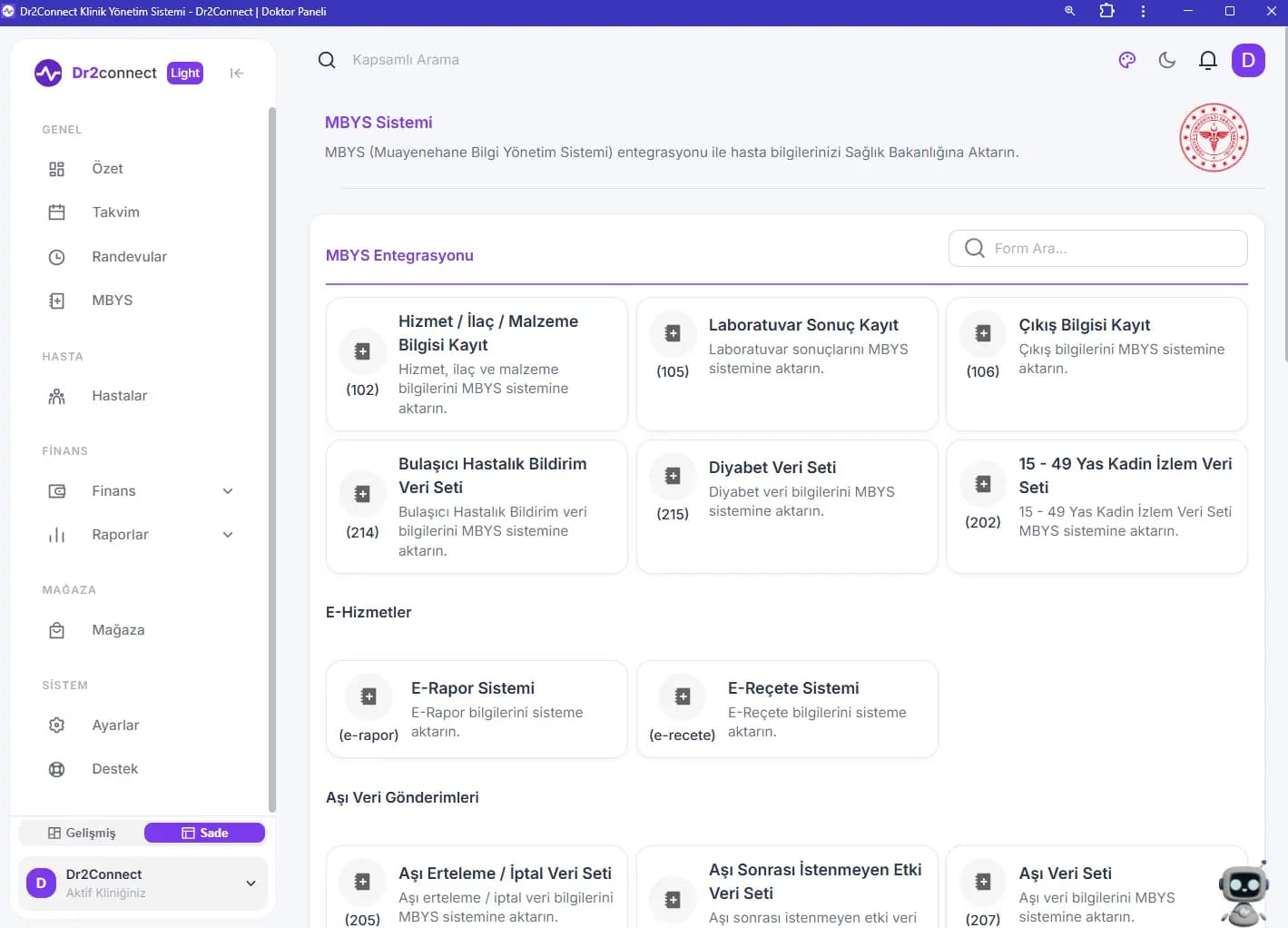Expand the Finans submenu chevron
This screenshot has height=928, width=1288.
point(228,491)
